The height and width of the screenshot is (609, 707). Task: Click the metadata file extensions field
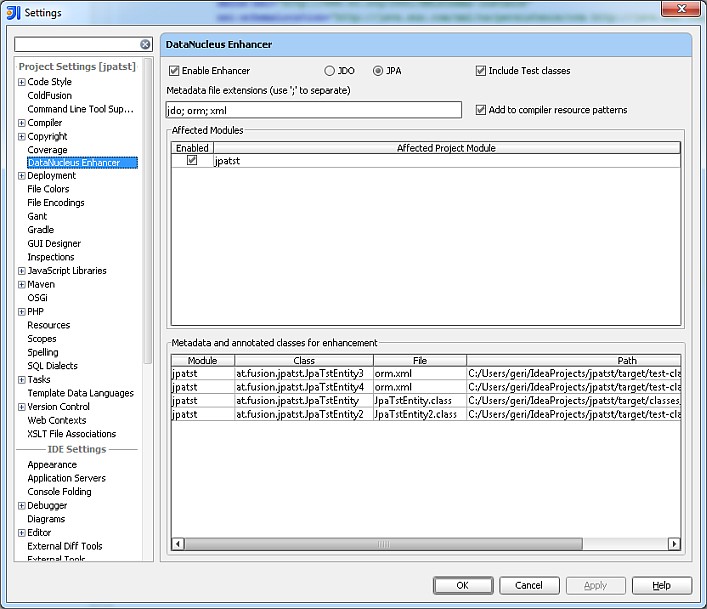point(314,110)
